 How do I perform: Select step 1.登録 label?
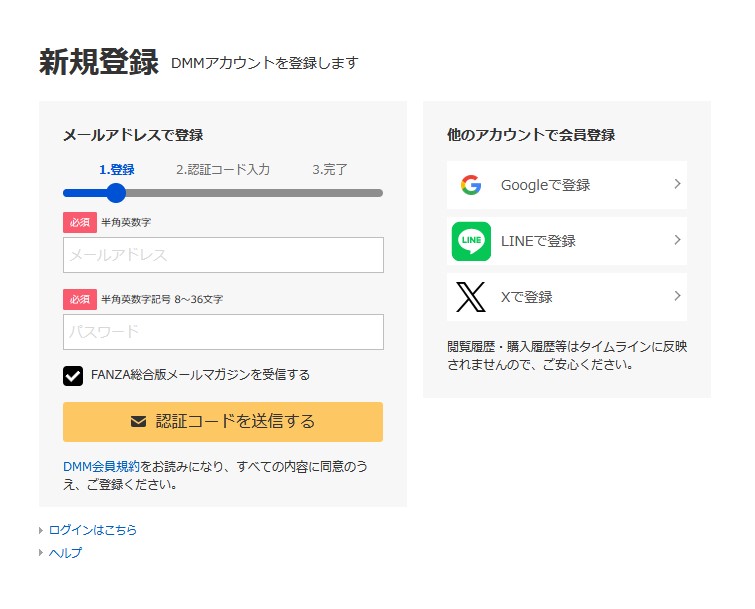[116, 170]
